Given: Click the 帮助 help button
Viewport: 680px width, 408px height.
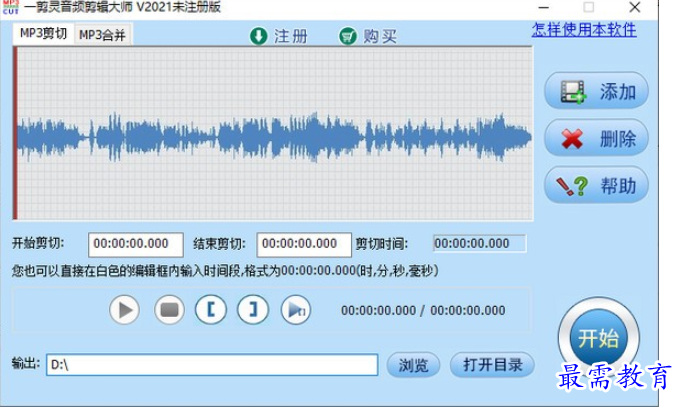Looking at the screenshot, I should coord(596,186).
